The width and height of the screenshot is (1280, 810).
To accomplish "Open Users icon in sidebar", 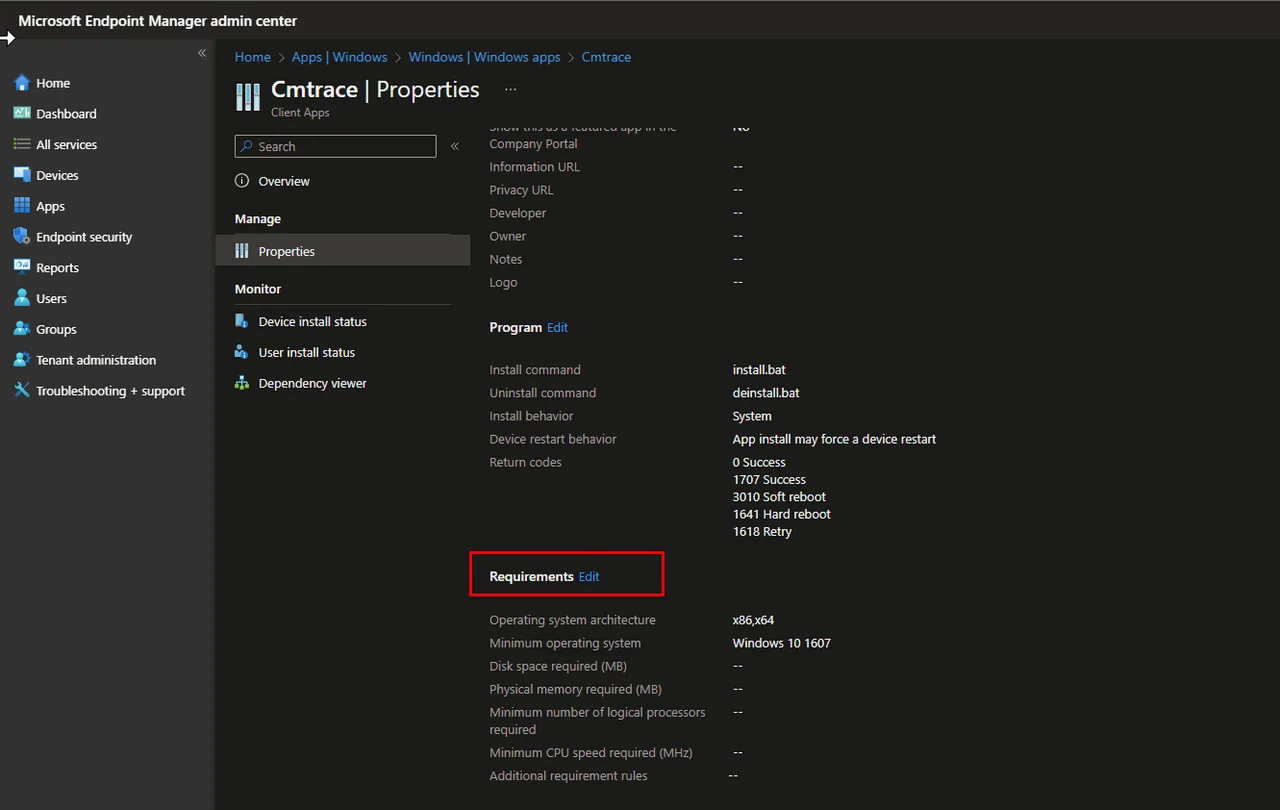I will pyautogui.click(x=22, y=298).
